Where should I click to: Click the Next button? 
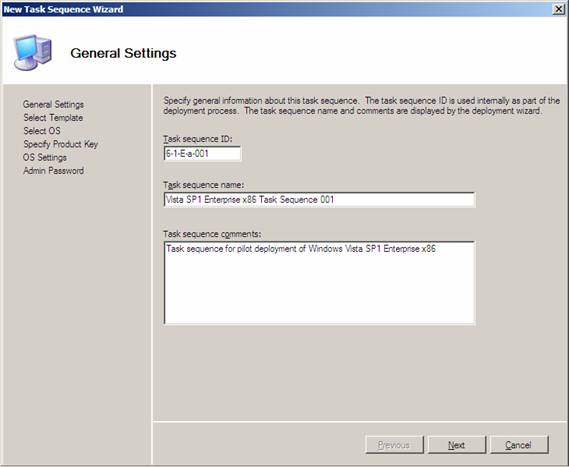[x=457, y=445]
